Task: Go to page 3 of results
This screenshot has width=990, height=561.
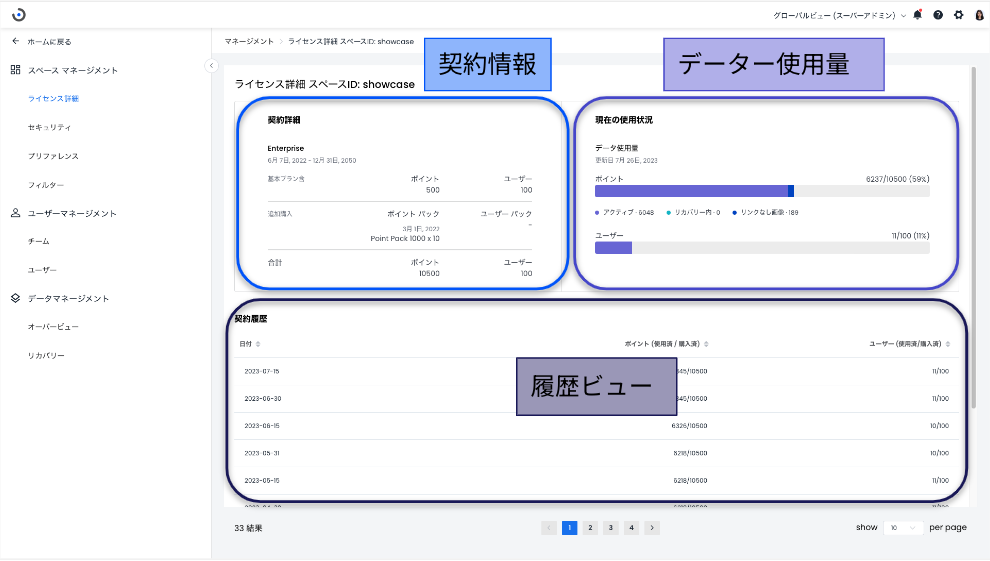Action: (611, 528)
